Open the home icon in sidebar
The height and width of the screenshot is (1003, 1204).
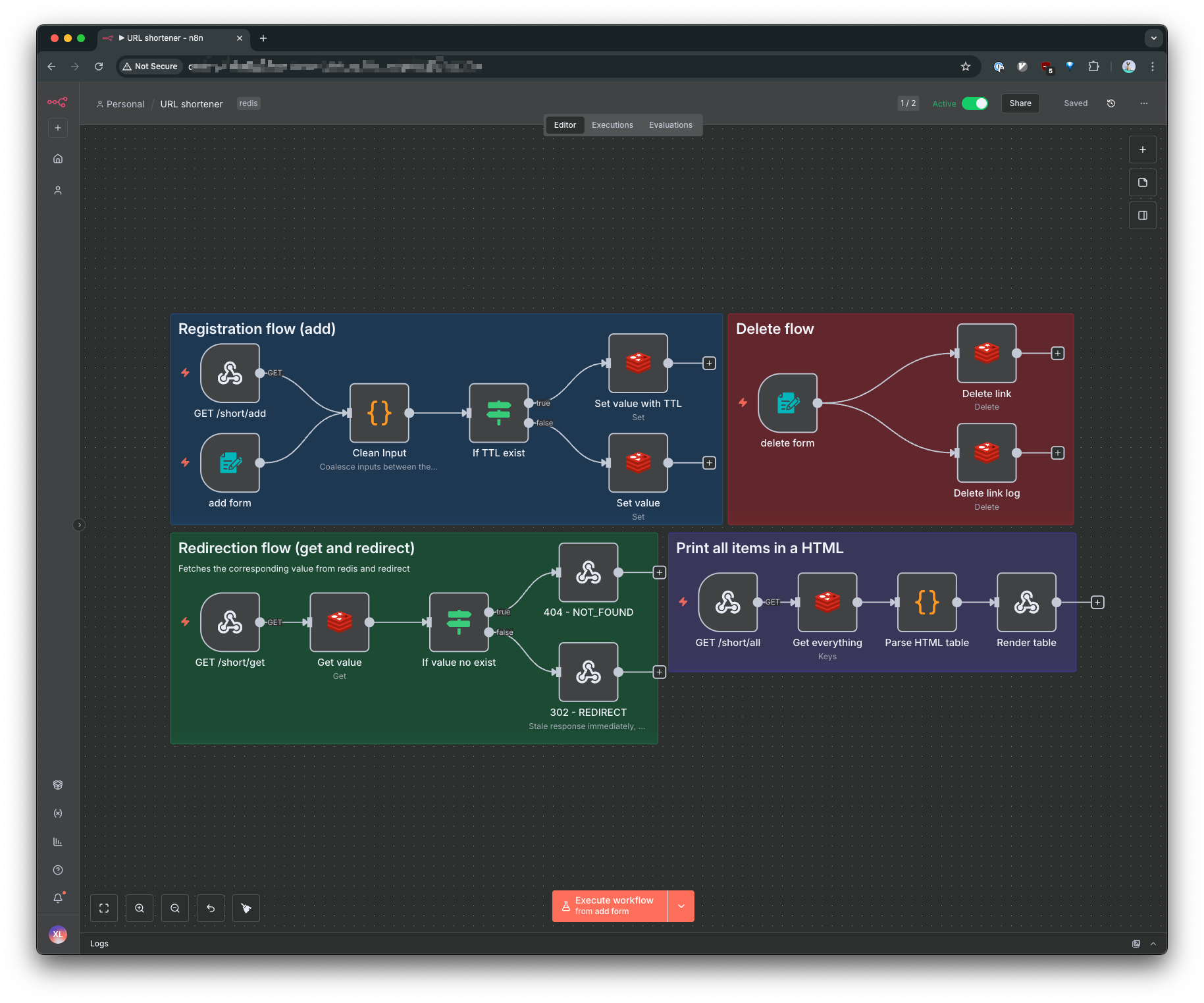pos(58,159)
